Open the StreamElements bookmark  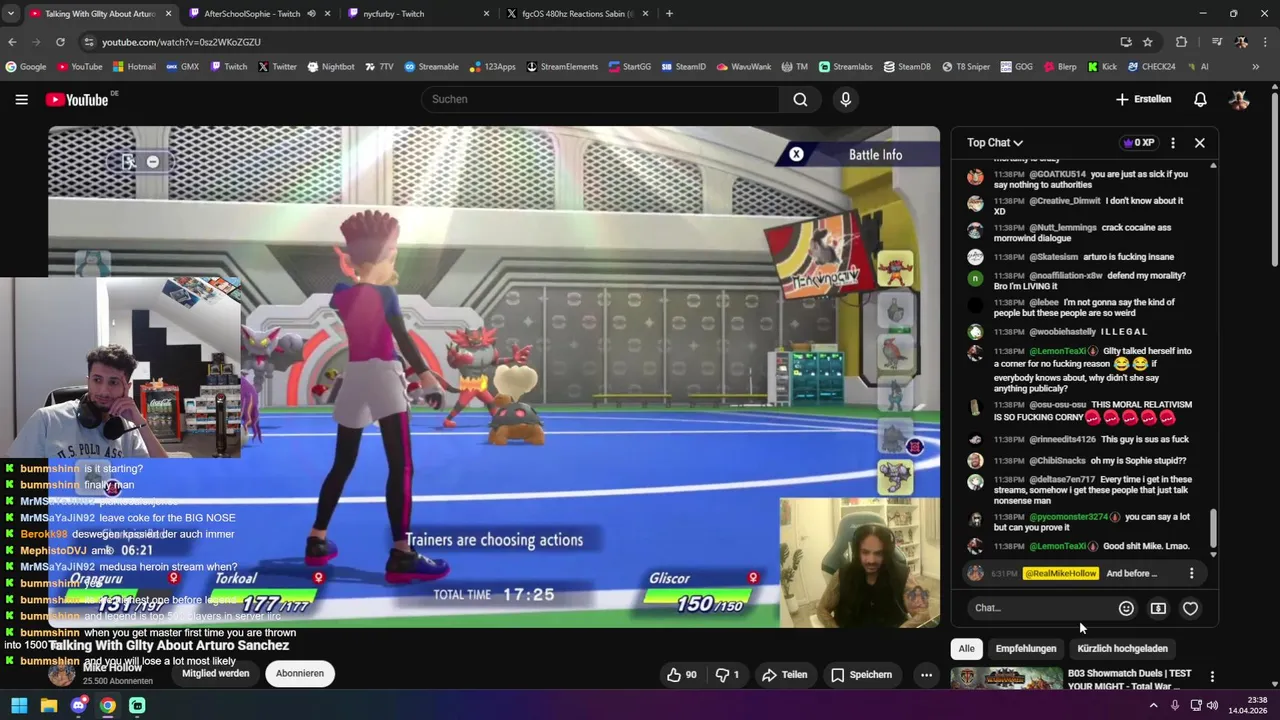tap(562, 67)
